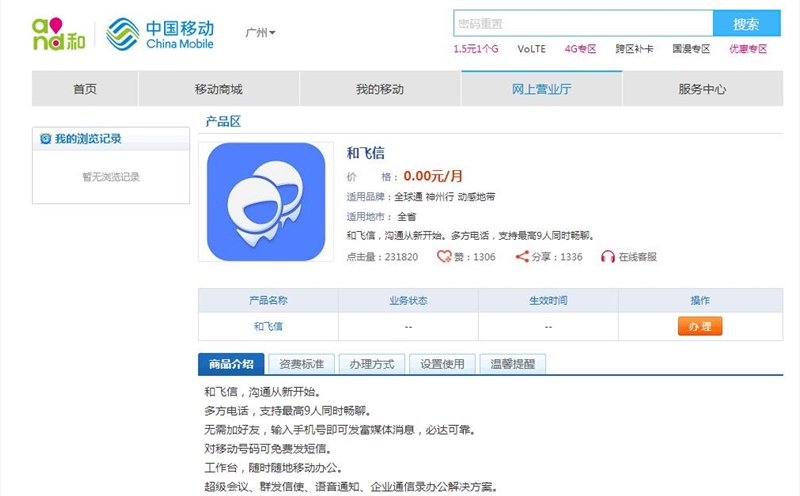Click the 点击量：231820 count
The image size is (800, 496).
[x=382, y=257]
